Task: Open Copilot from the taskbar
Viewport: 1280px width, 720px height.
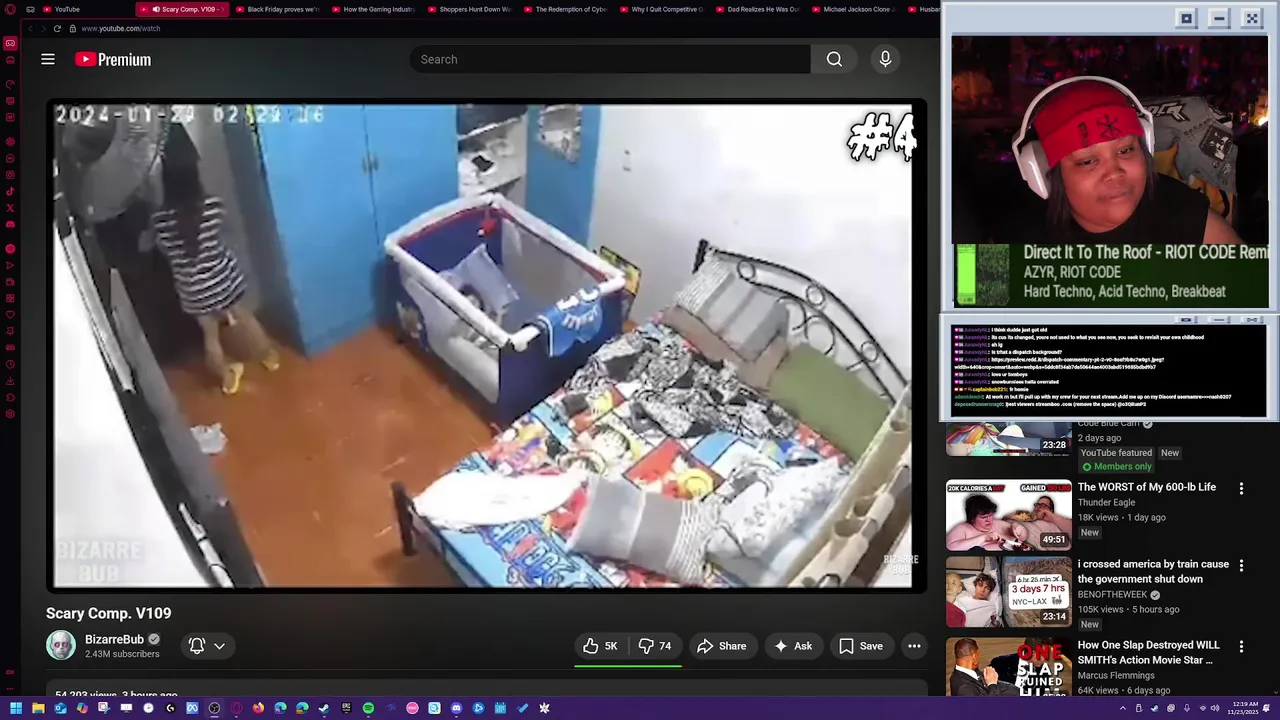Action: click(x=82, y=708)
